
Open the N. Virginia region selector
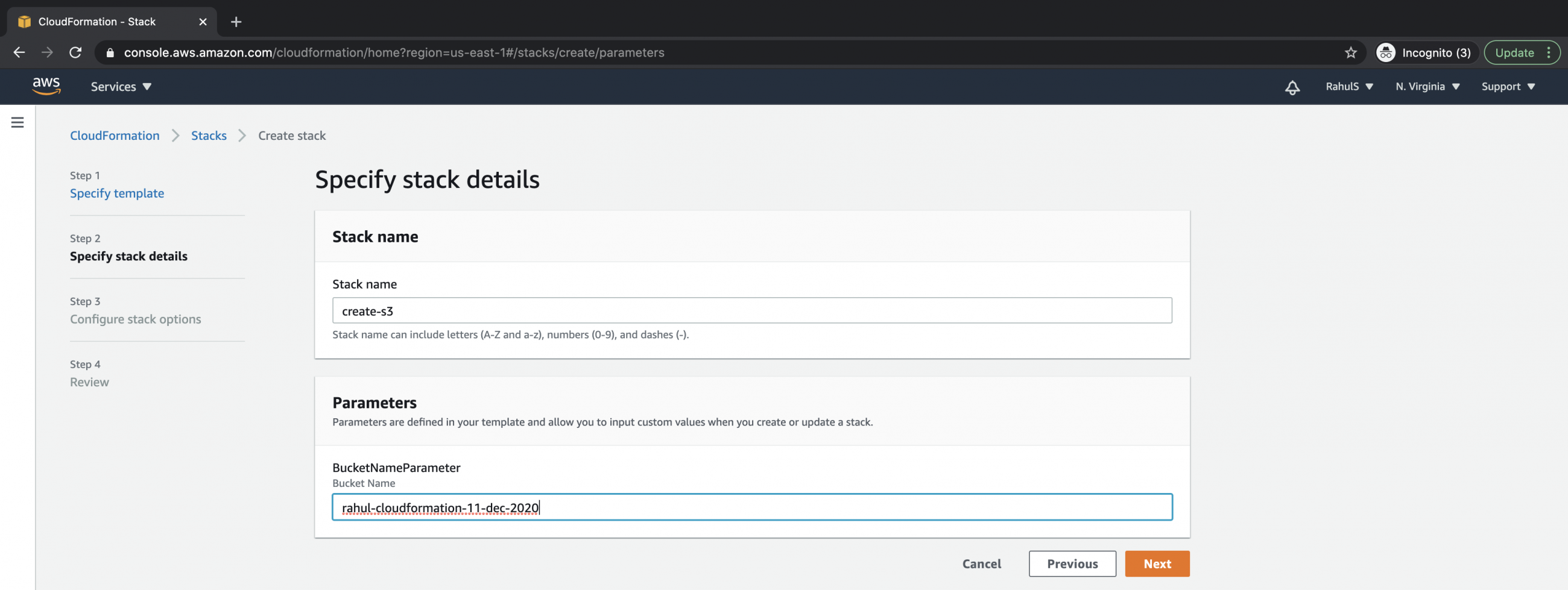point(1427,87)
